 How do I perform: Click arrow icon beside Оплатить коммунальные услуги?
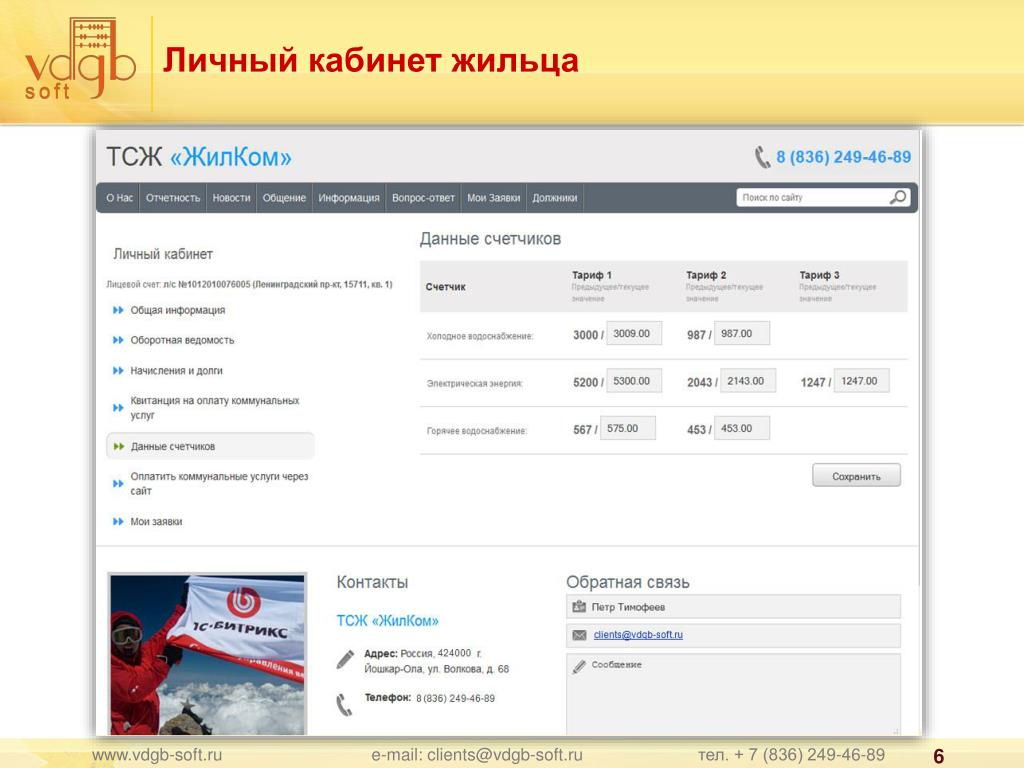(118, 483)
